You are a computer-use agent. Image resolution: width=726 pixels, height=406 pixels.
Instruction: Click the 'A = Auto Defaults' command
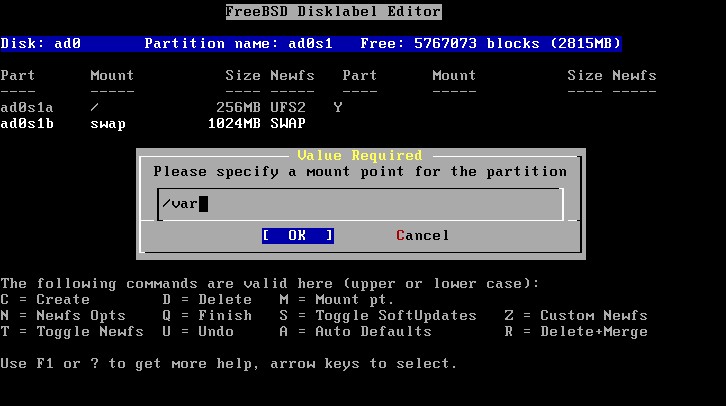(x=355, y=331)
